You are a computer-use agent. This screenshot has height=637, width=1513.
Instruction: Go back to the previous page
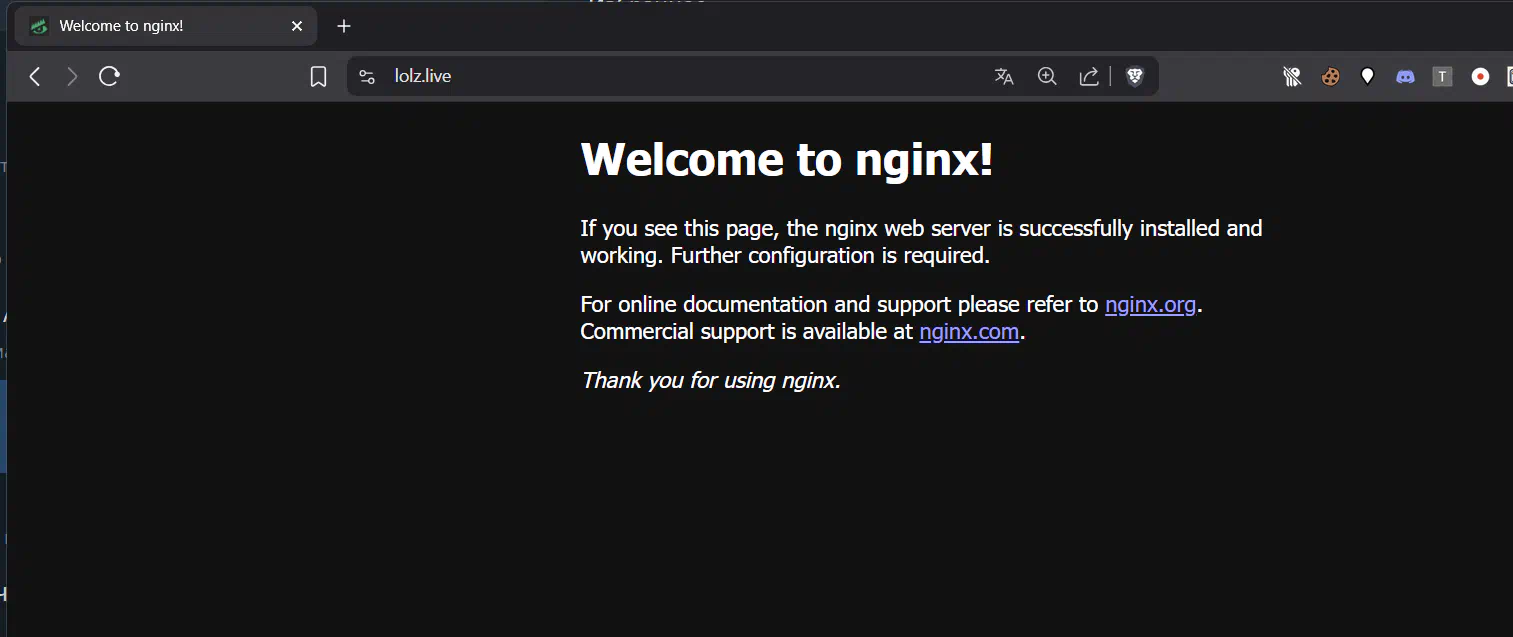[35, 76]
